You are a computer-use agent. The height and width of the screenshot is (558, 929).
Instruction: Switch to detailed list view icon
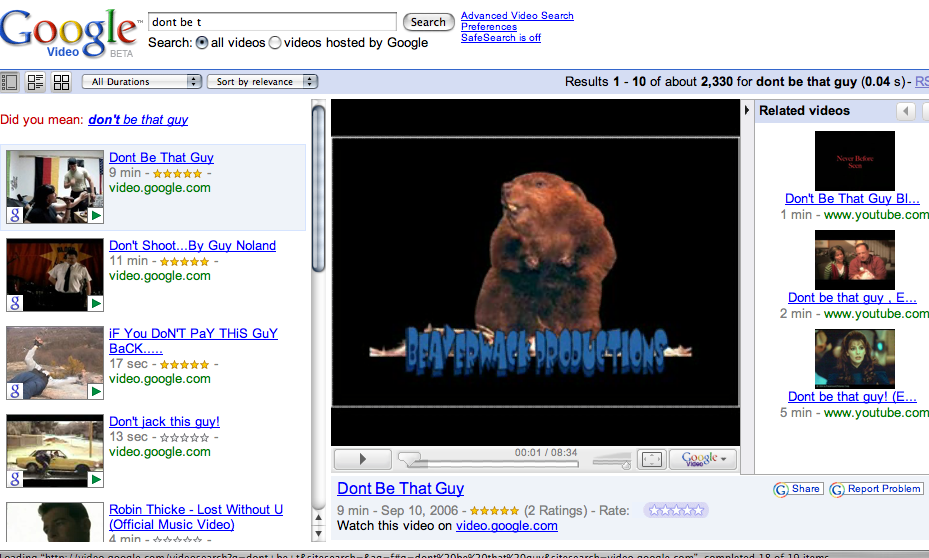pyautogui.click(x=36, y=82)
